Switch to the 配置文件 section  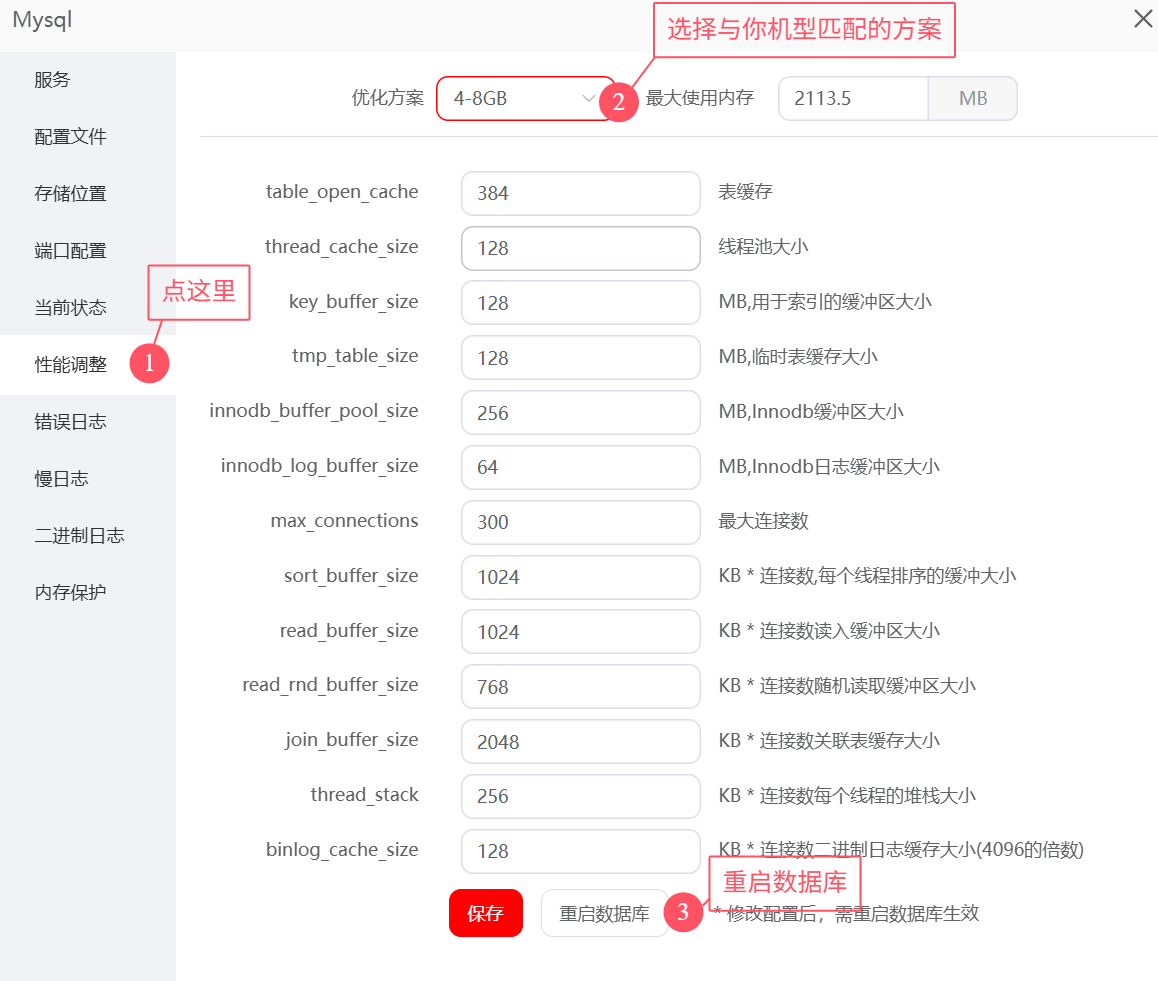[64, 136]
